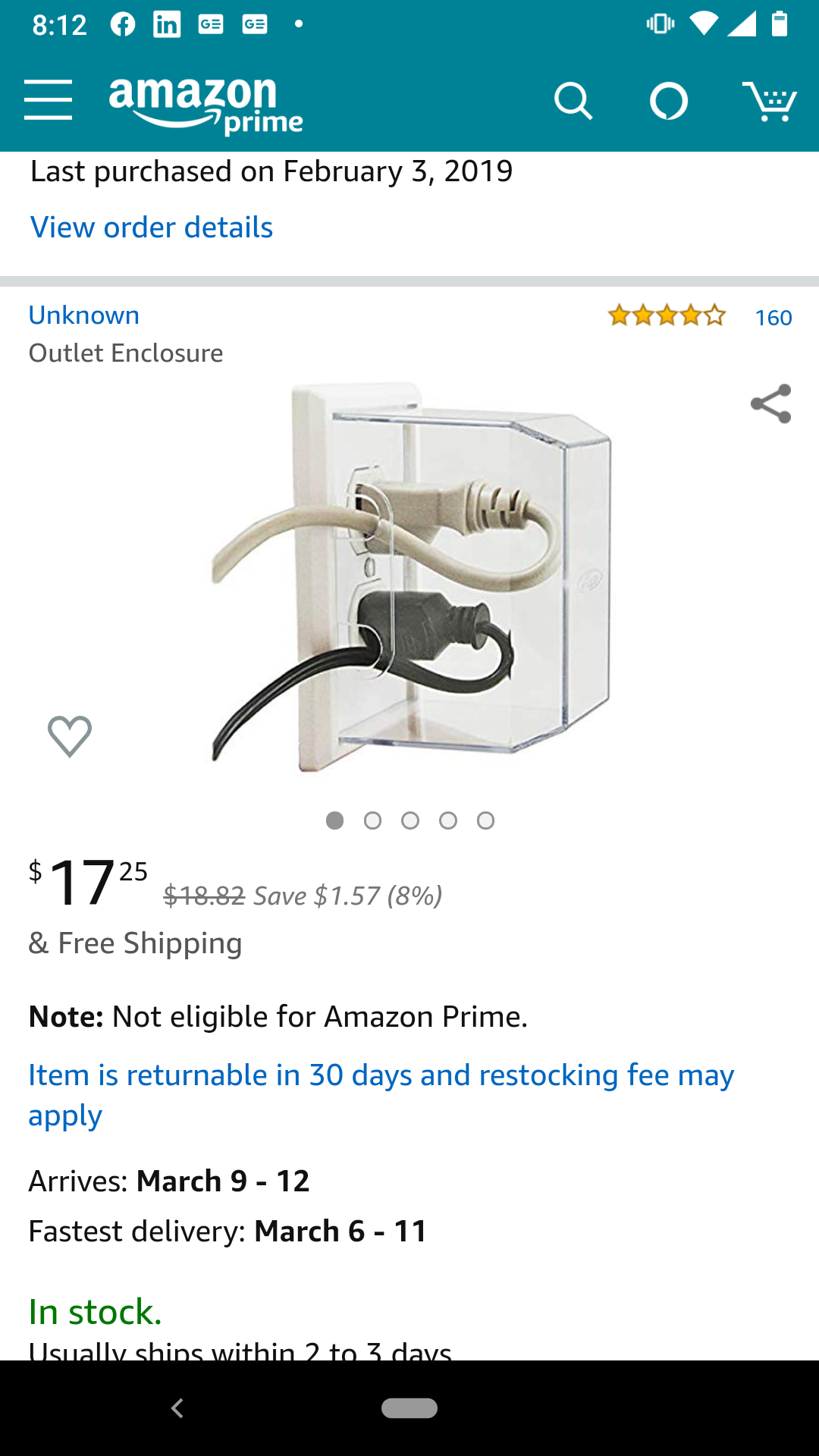Tap the Android home pill
Image resolution: width=819 pixels, height=1456 pixels.
click(409, 1408)
